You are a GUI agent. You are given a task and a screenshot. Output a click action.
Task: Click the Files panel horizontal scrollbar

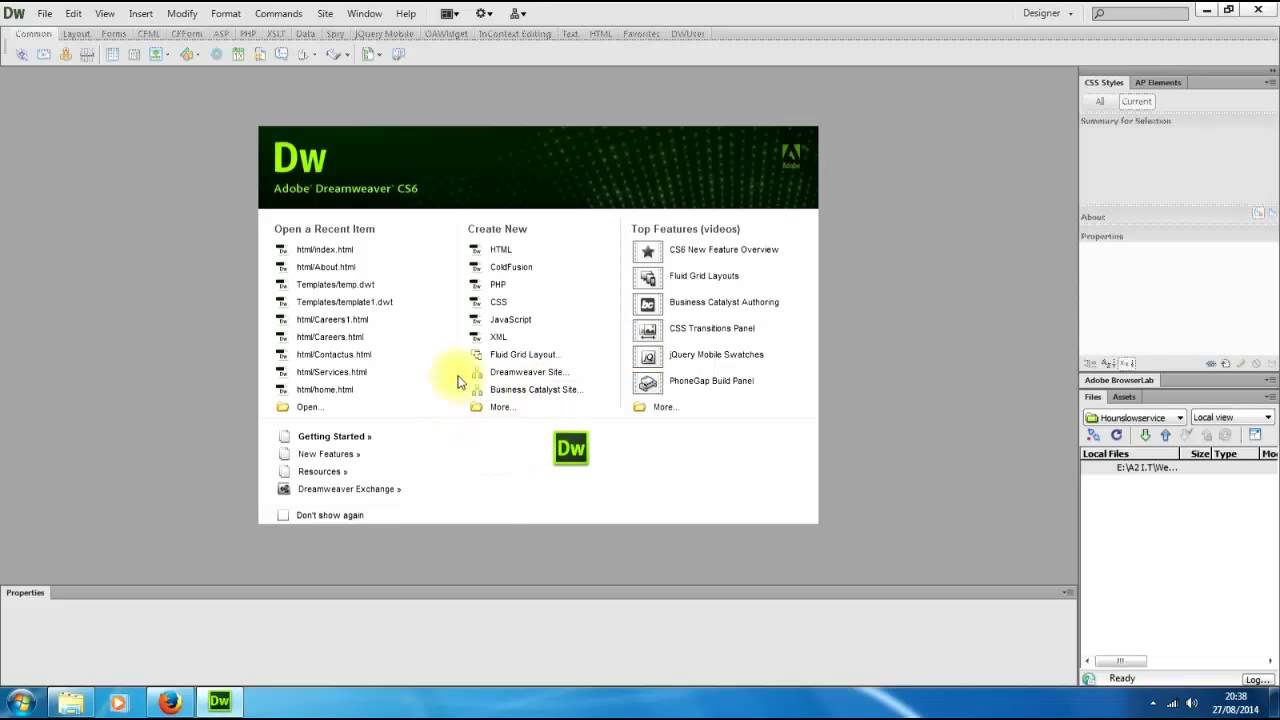tap(1119, 660)
